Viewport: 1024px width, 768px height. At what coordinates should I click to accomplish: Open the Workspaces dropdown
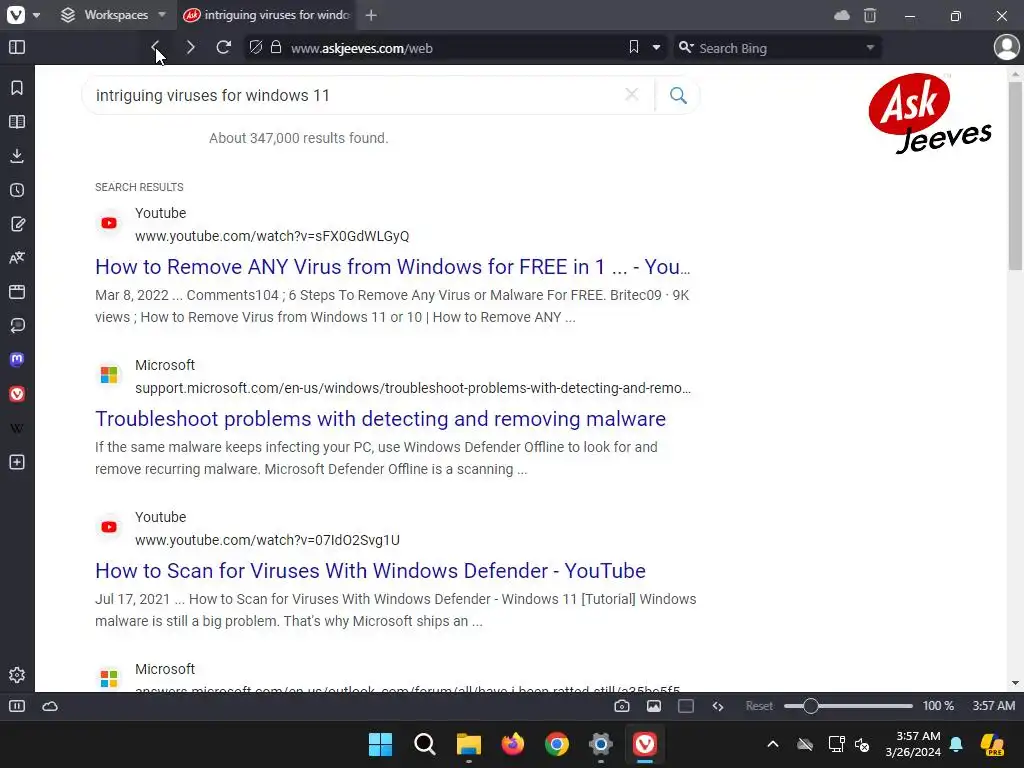click(x=114, y=15)
